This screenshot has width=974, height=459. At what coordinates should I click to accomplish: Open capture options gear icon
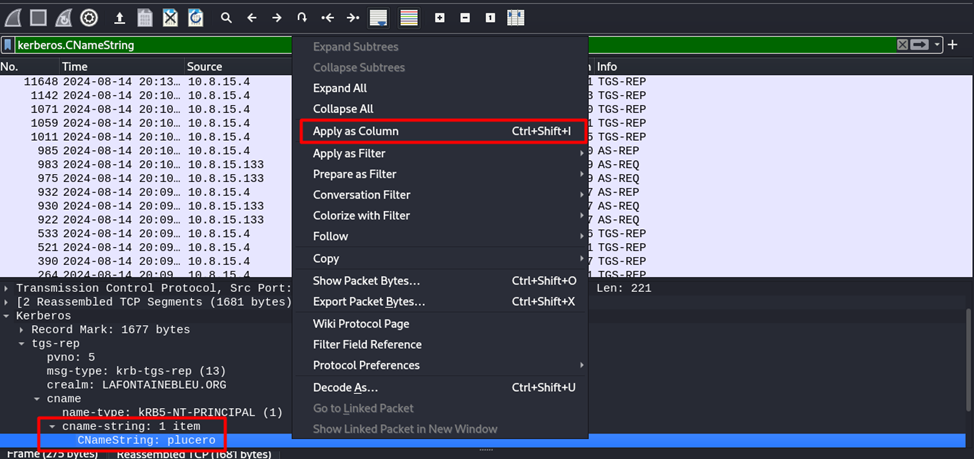point(89,19)
